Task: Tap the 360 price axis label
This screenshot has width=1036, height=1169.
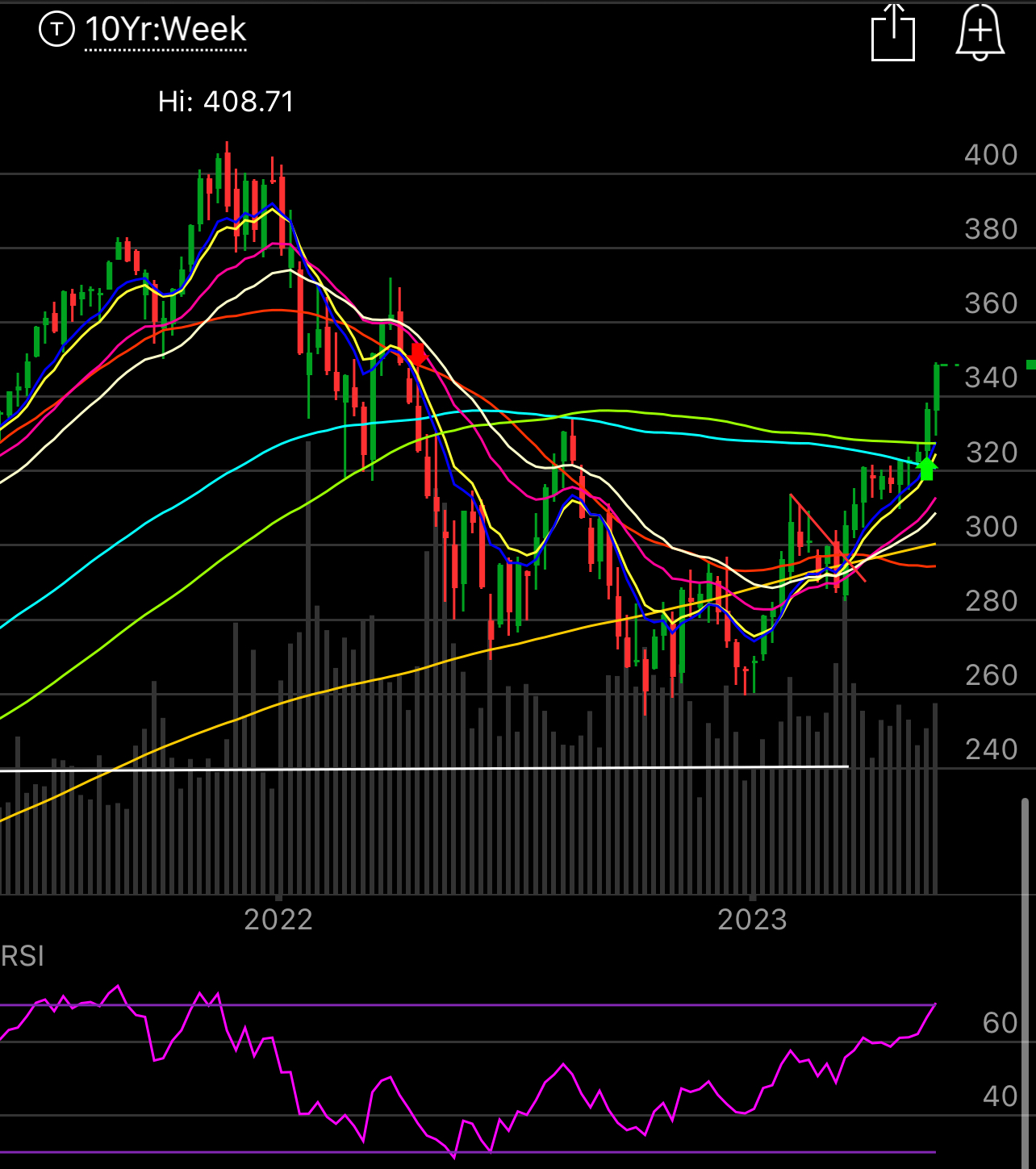Action: [992, 303]
